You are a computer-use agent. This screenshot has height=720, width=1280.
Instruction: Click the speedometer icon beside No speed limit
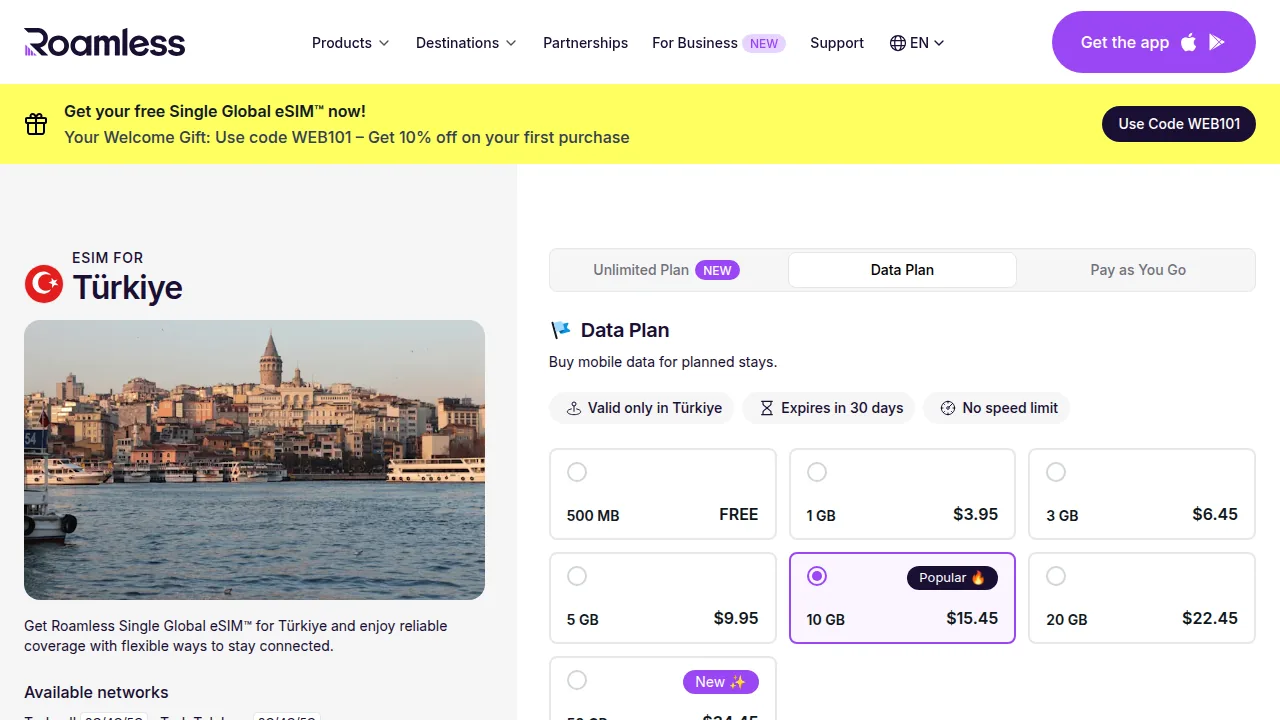948,408
